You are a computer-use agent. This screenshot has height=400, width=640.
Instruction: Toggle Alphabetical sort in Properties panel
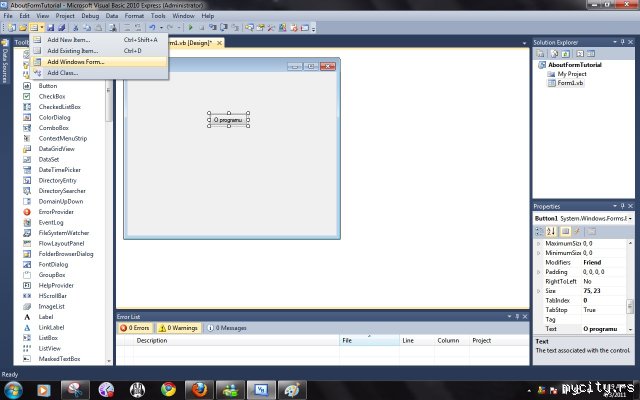coord(551,231)
